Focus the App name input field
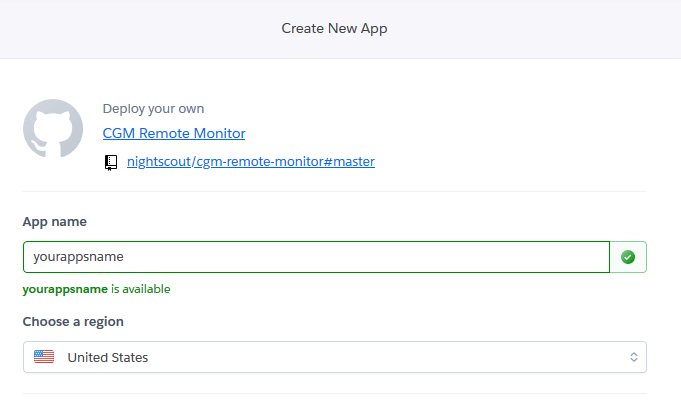This screenshot has width=681, height=403. point(316,257)
